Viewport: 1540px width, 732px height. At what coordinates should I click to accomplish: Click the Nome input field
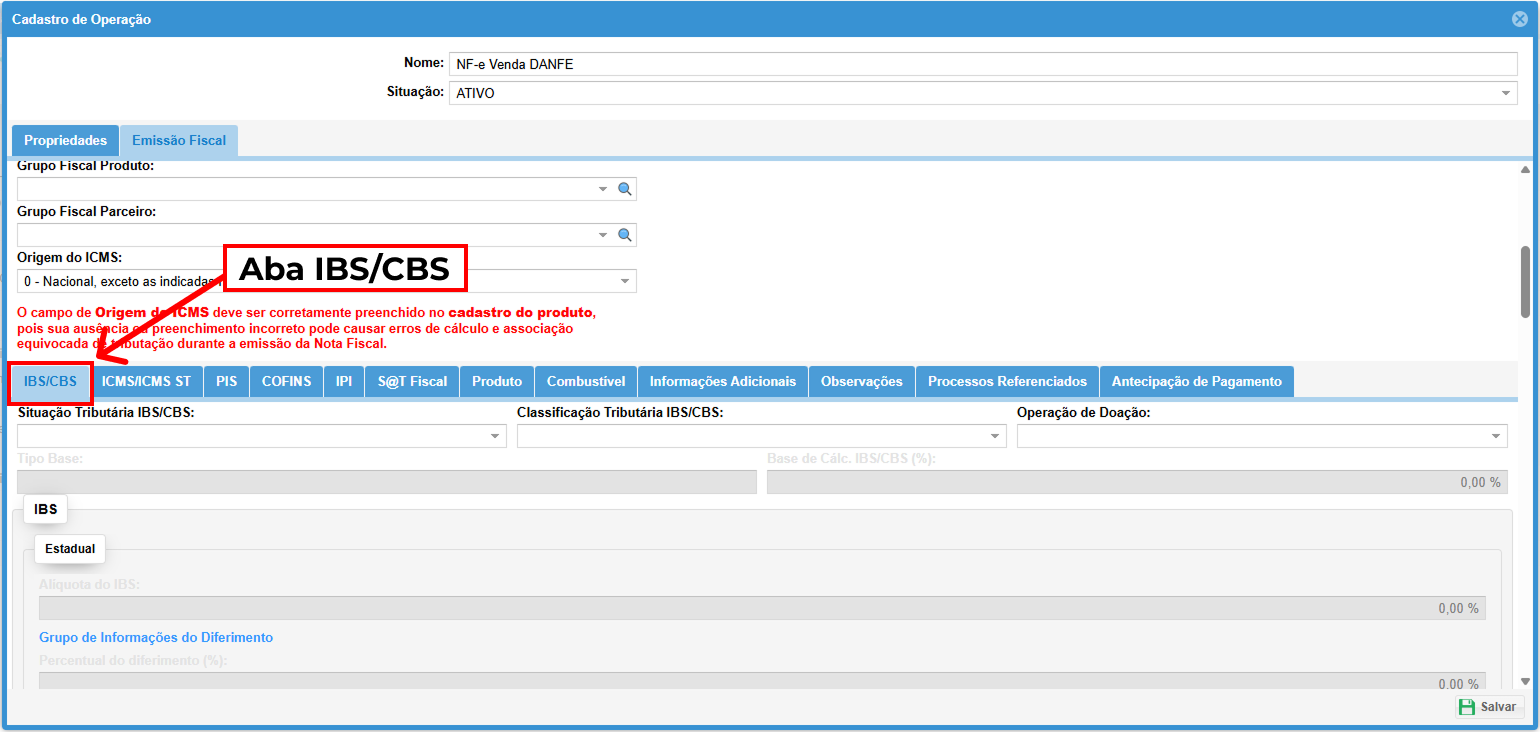(x=980, y=64)
